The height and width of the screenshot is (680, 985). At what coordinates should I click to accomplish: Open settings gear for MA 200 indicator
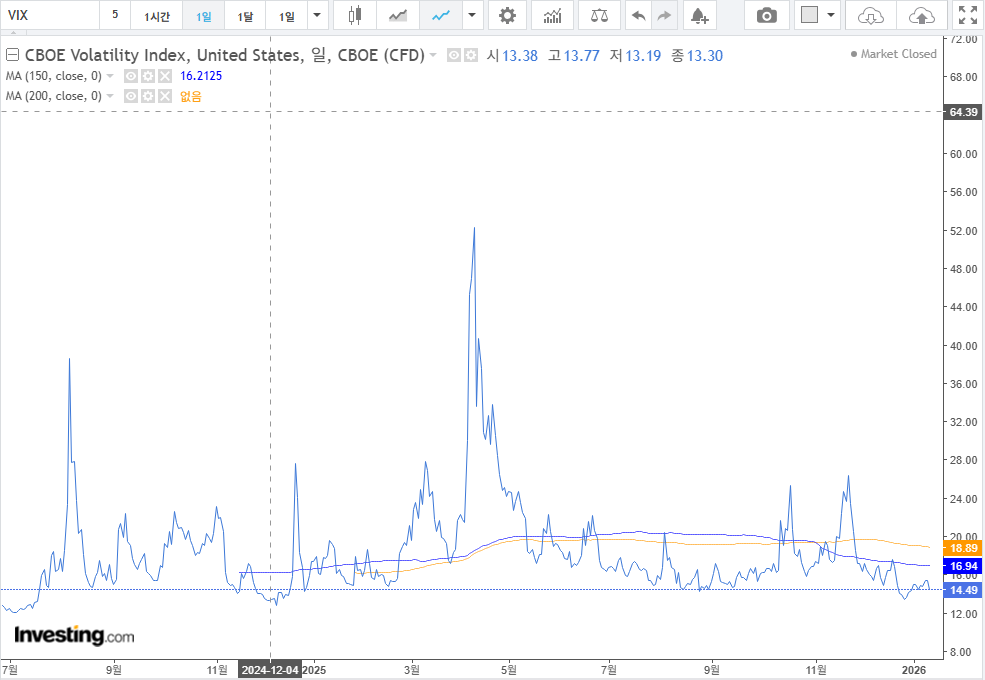pyautogui.click(x=148, y=96)
